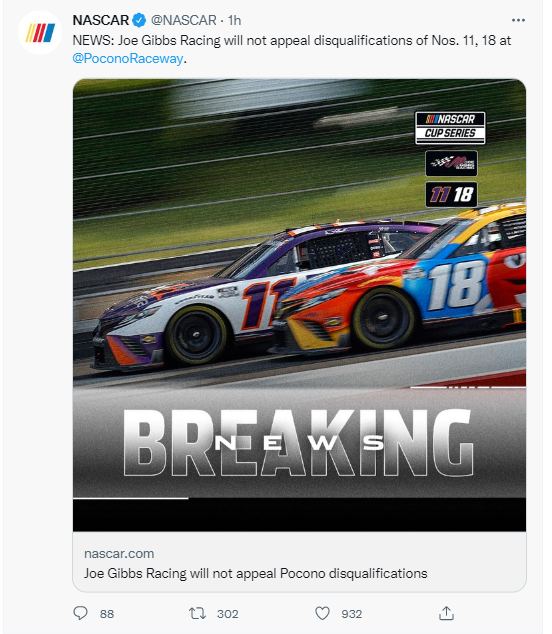Click the share upload icon
Screen dimensions: 552x634
click(446, 613)
